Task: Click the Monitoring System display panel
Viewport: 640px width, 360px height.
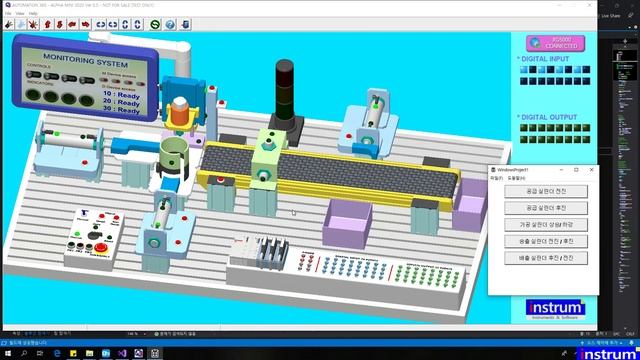Action: [x=85, y=78]
